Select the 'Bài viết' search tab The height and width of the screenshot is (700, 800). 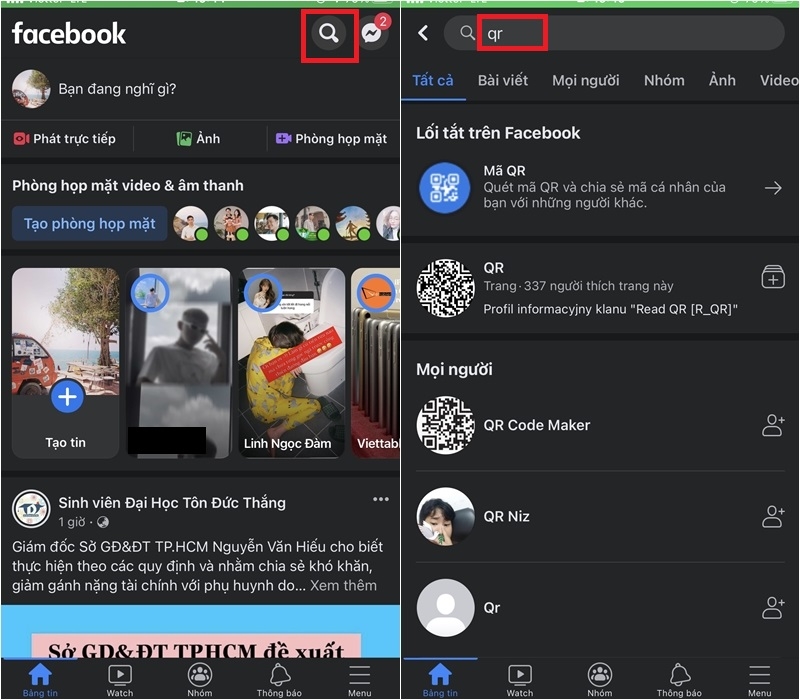pos(503,81)
